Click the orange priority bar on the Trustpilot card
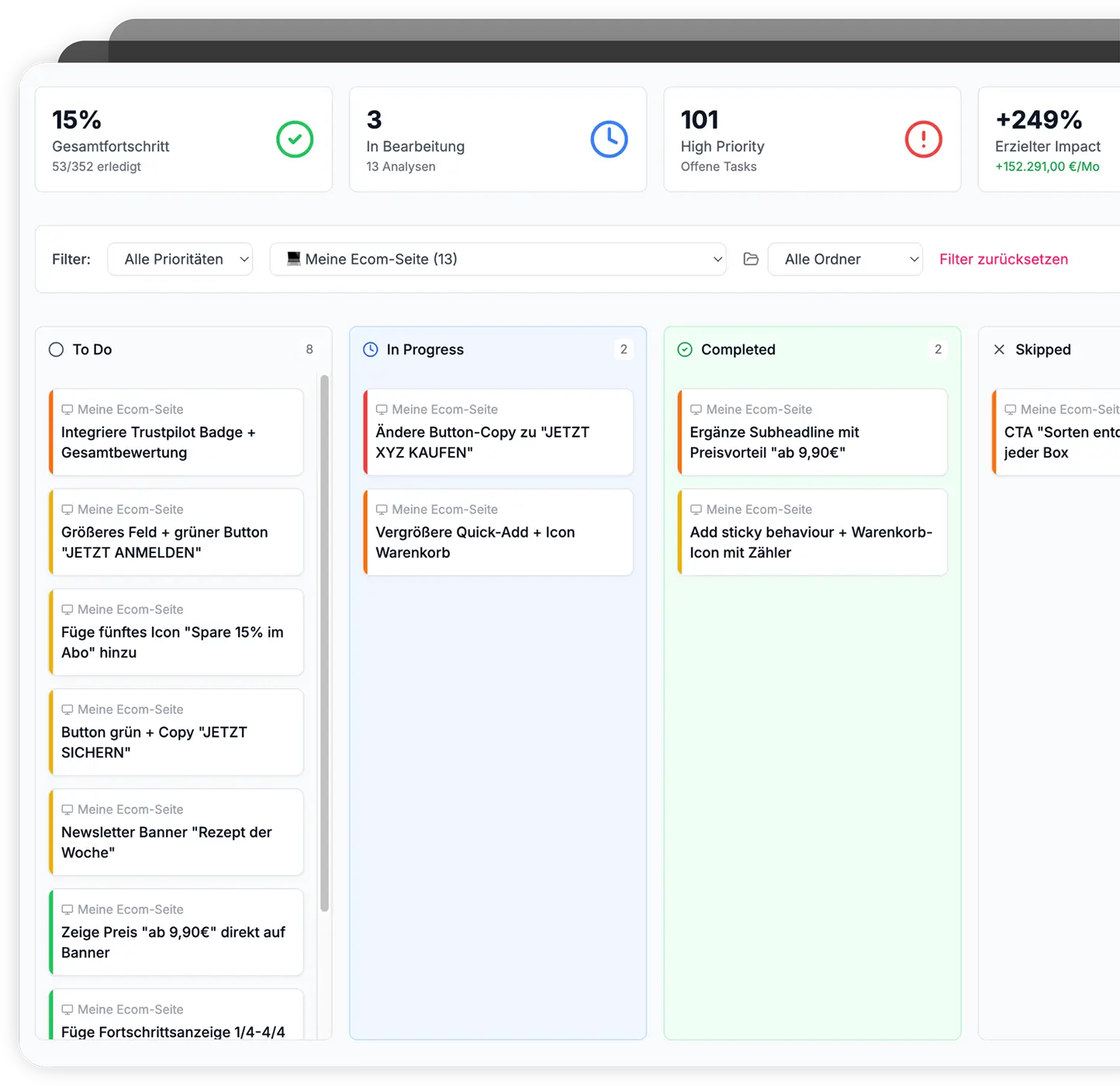1120x1086 pixels. (51, 432)
